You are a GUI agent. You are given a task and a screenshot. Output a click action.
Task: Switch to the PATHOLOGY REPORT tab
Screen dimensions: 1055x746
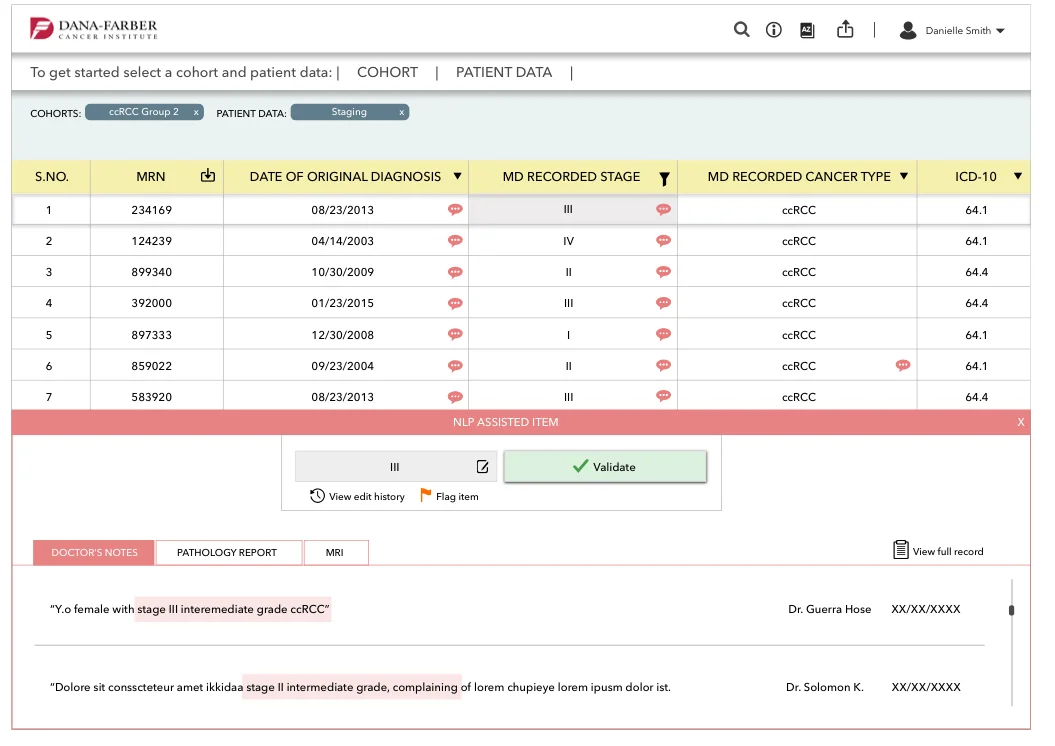[229, 552]
